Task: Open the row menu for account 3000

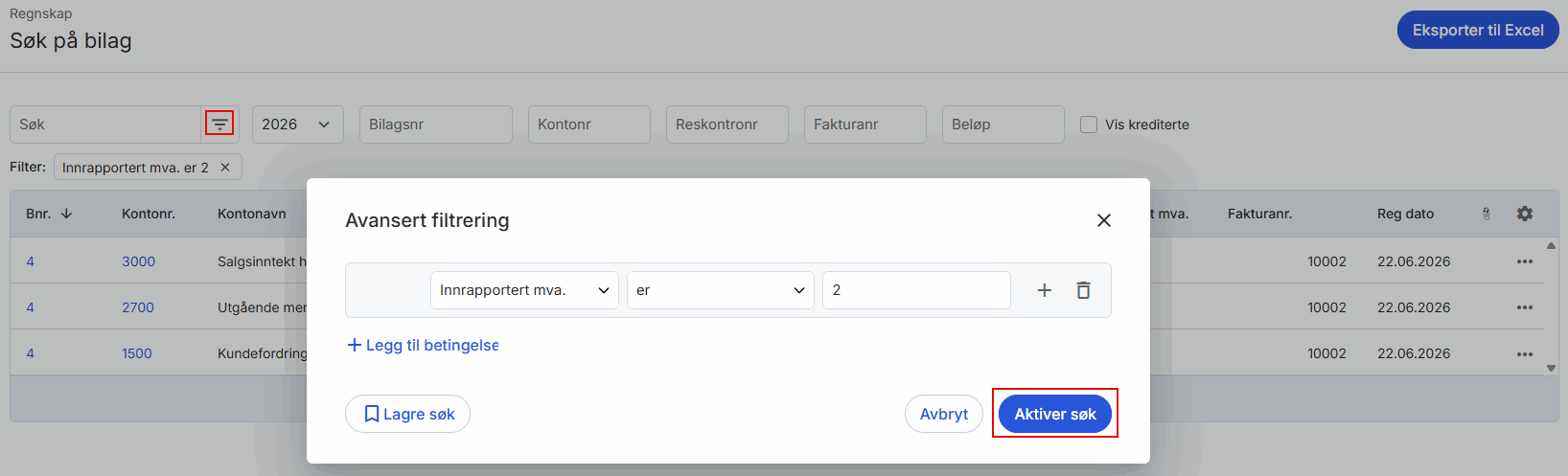Action: (1525, 261)
